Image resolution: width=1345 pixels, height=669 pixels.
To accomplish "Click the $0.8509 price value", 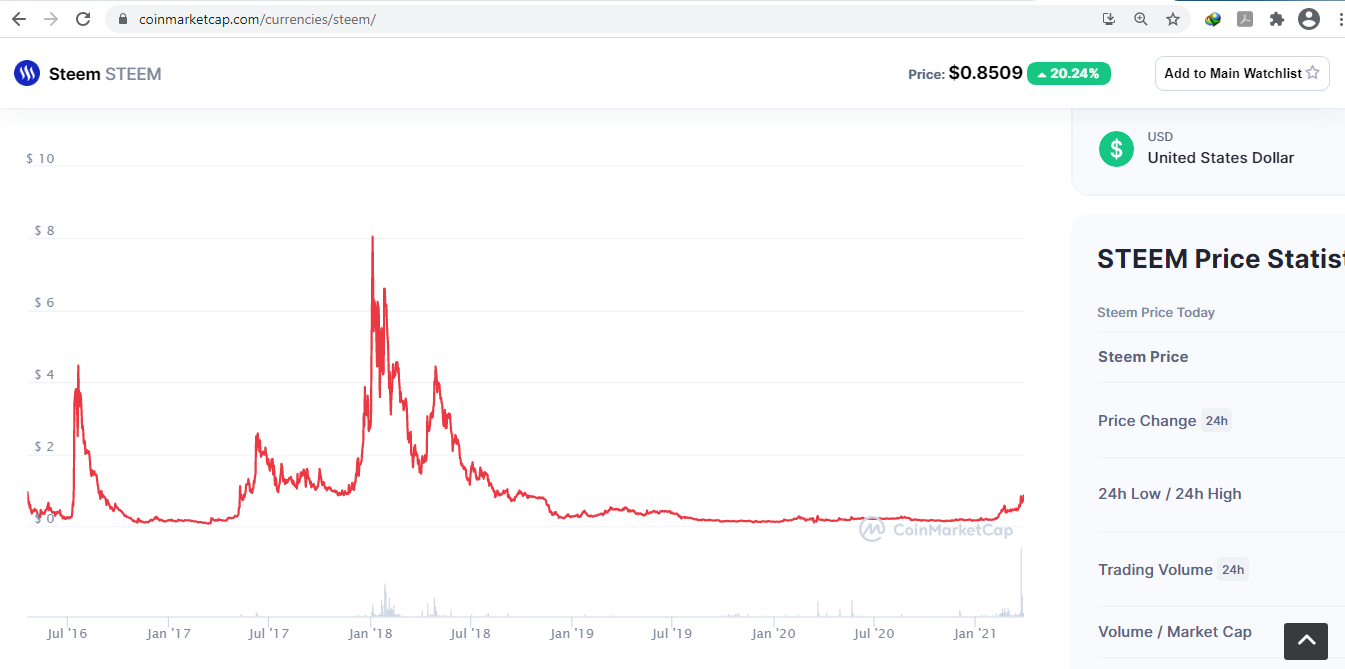I will tap(985, 73).
